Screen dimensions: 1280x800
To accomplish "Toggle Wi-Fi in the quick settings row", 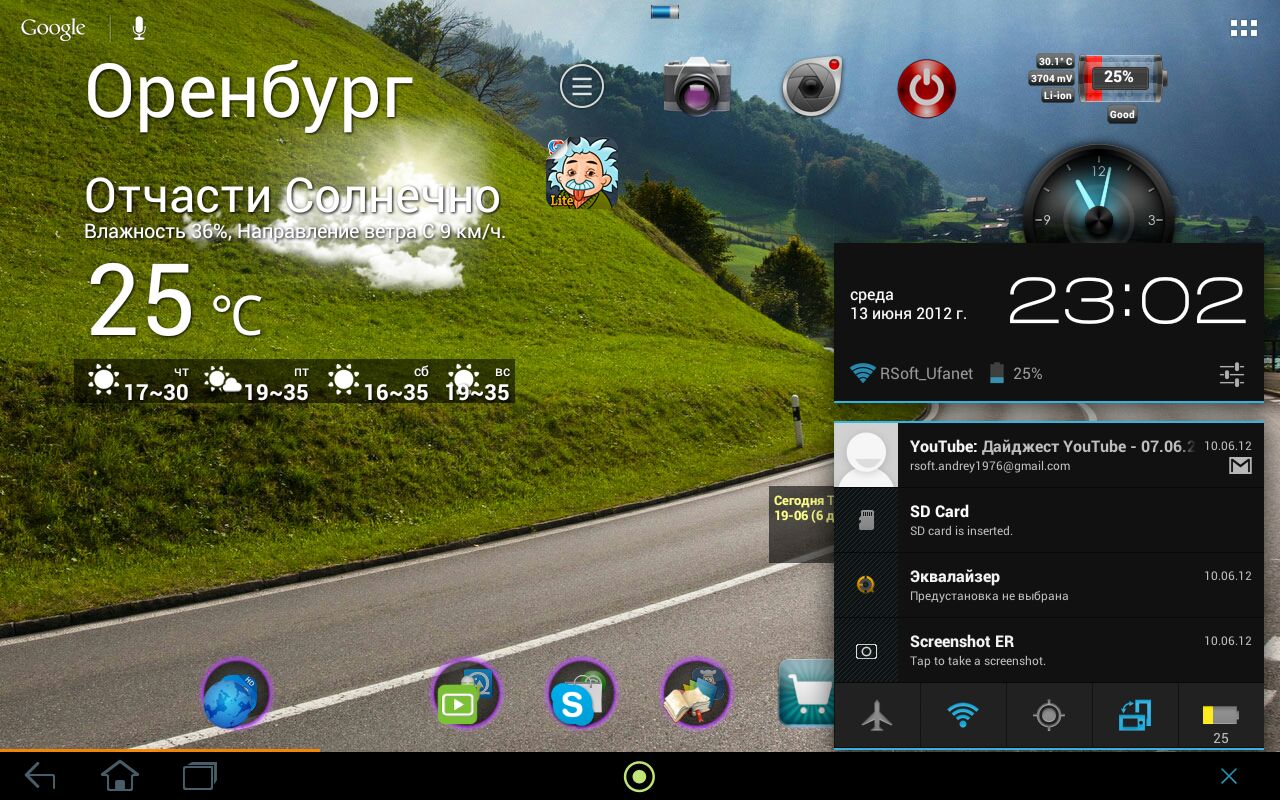I will pyautogui.click(x=962, y=715).
